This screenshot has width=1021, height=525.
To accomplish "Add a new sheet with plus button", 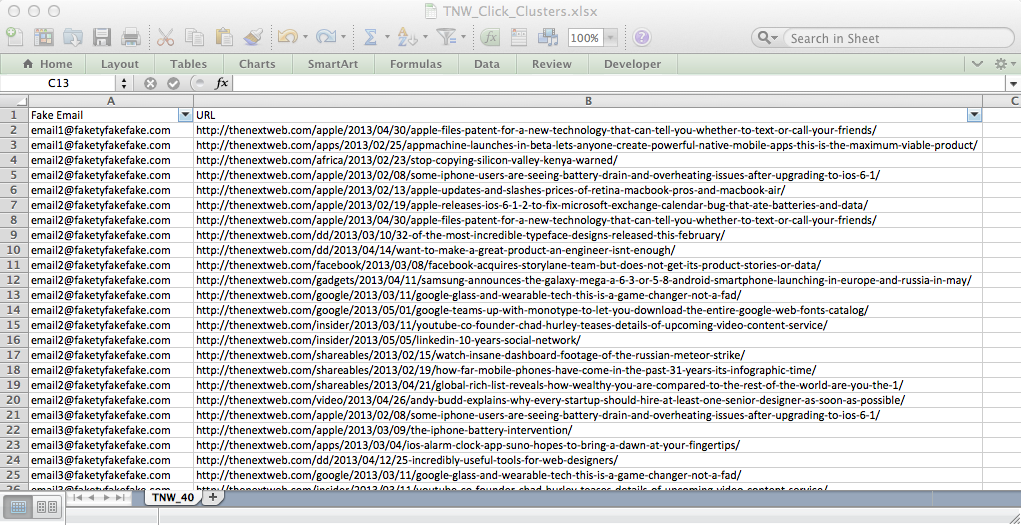I will 212,497.
